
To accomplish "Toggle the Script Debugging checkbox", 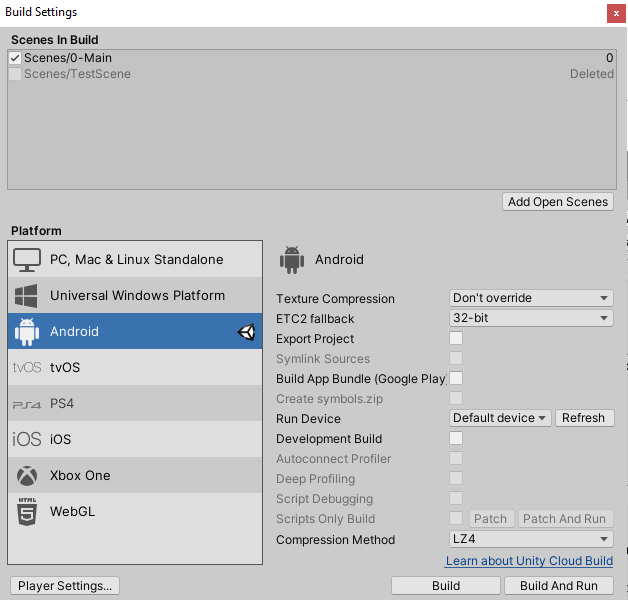I will 456,499.
